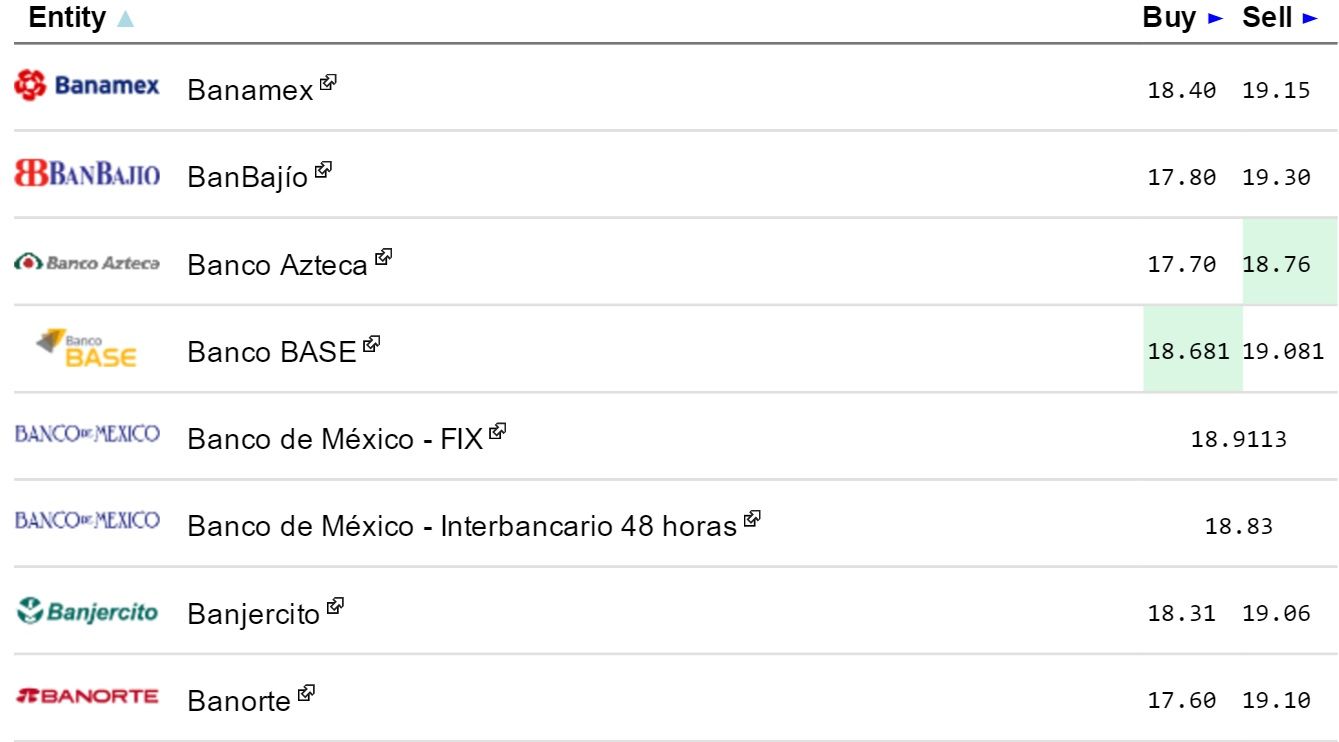Click the Banamex logo icon

click(87, 86)
